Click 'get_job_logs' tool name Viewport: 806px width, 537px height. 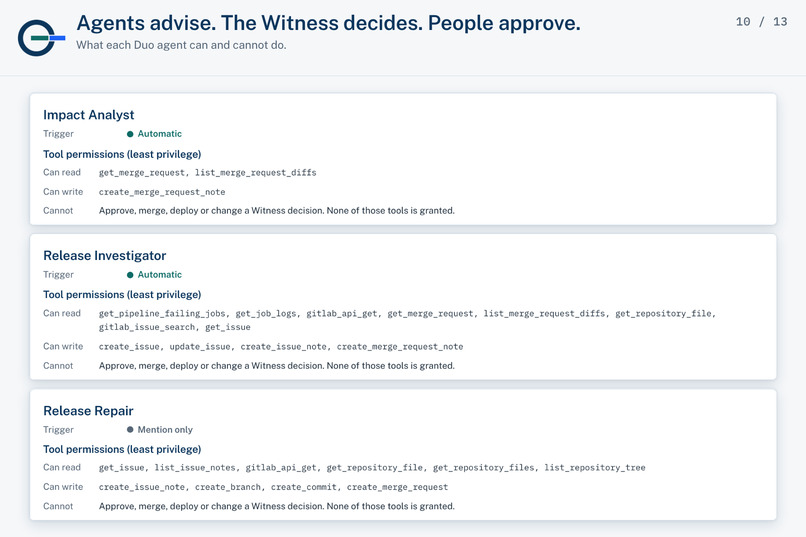pos(266,313)
